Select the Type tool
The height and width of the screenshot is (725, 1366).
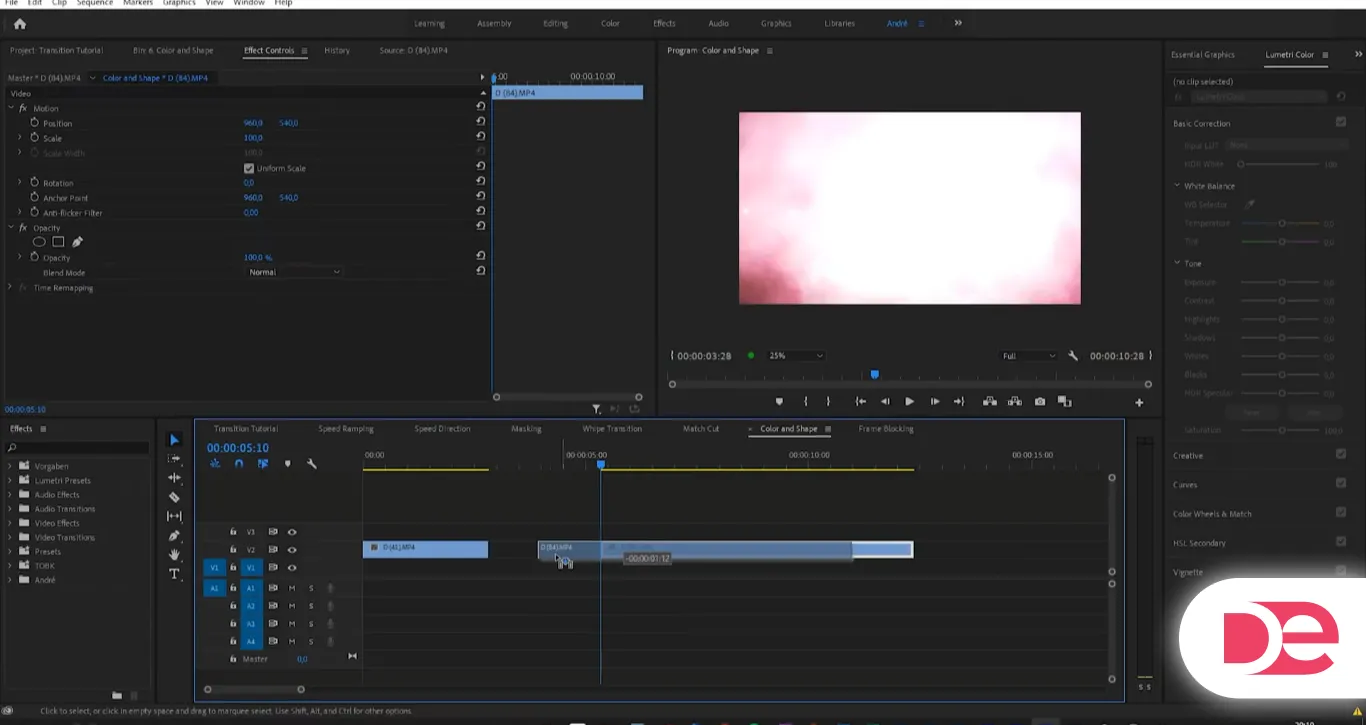(x=174, y=574)
